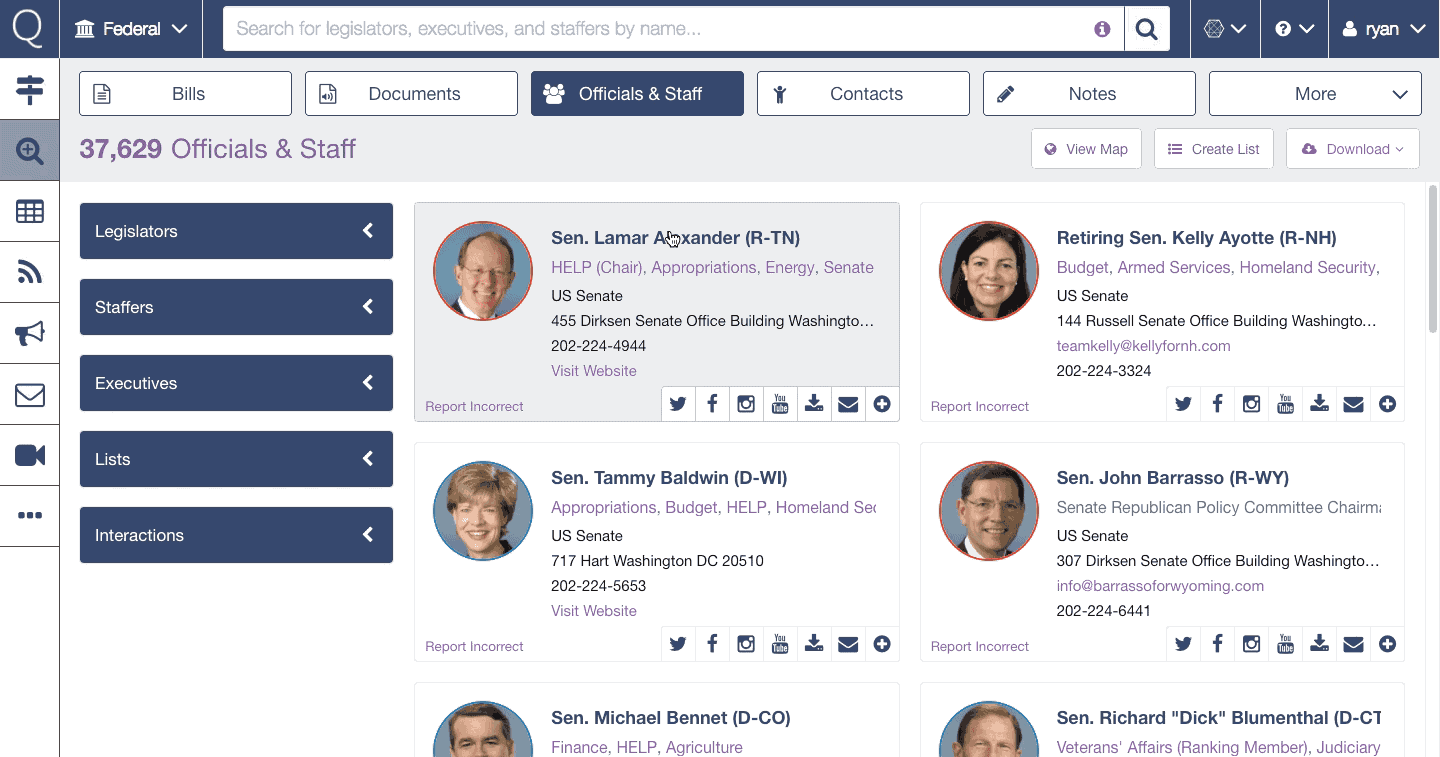This screenshot has width=1440, height=757.
Task: Expand the Legislators filter panel
Action: (236, 231)
